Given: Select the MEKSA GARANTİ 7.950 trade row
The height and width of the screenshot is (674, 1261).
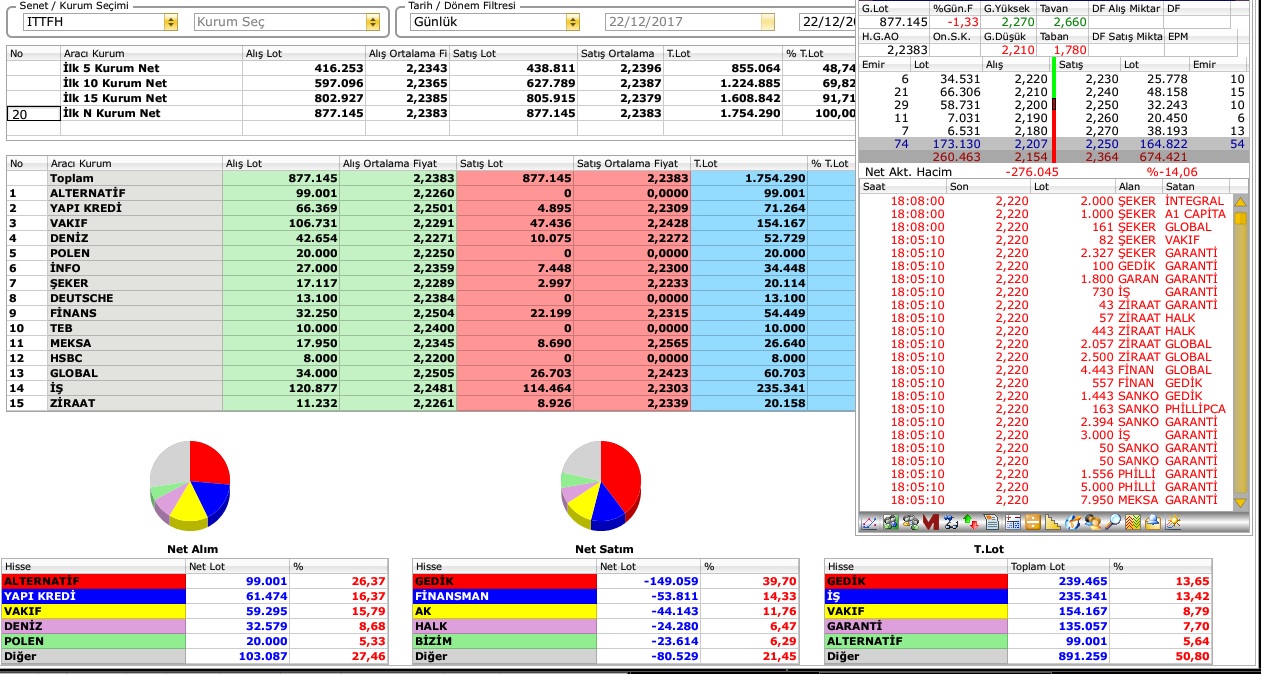Looking at the screenshot, I should (1045, 500).
